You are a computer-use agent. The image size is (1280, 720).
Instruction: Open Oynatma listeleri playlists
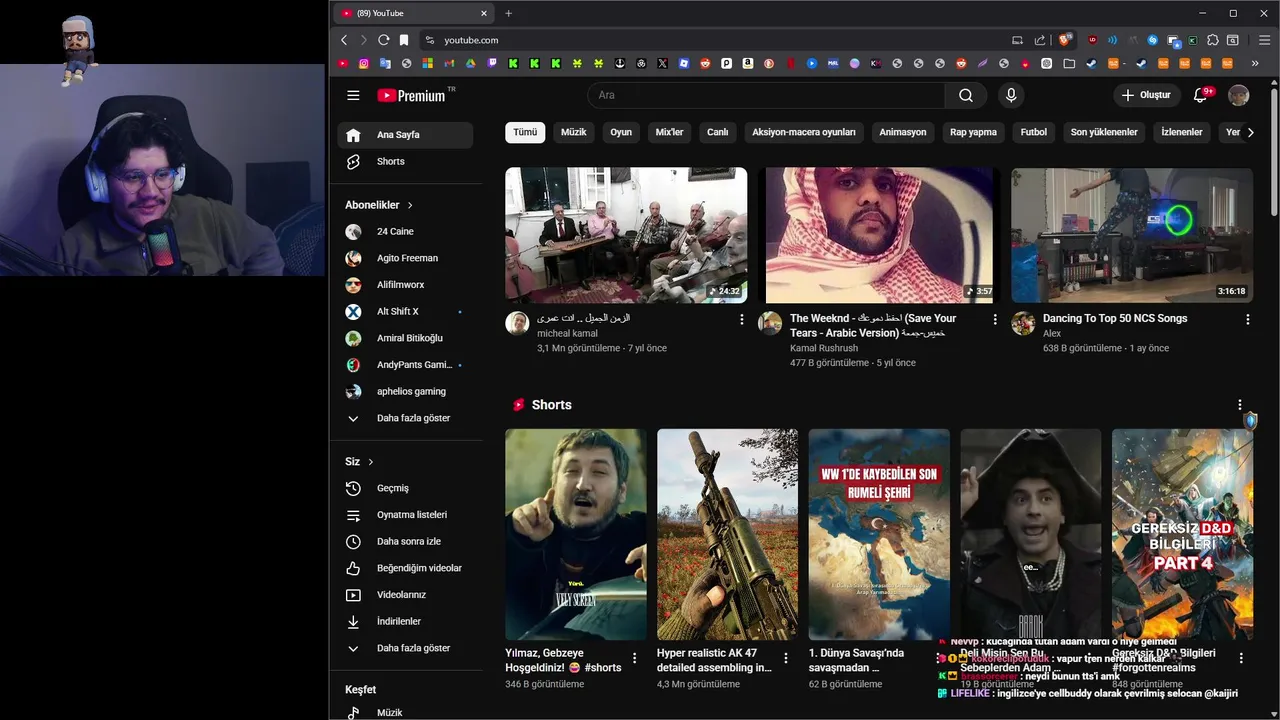(405, 515)
